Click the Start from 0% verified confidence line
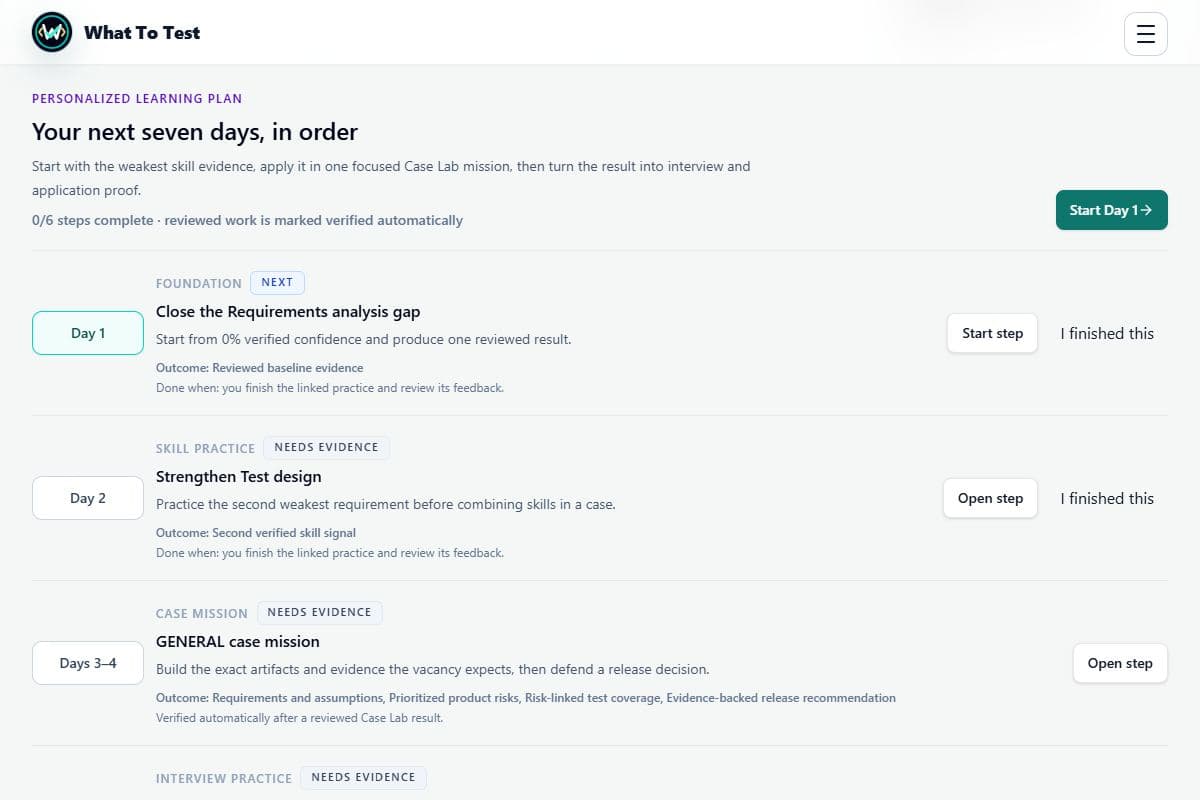 pyautogui.click(x=364, y=339)
